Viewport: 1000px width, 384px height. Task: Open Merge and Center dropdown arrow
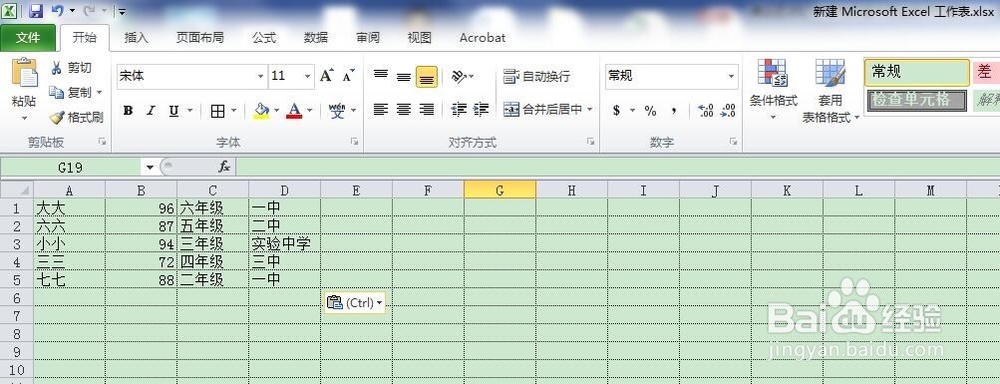pos(590,110)
